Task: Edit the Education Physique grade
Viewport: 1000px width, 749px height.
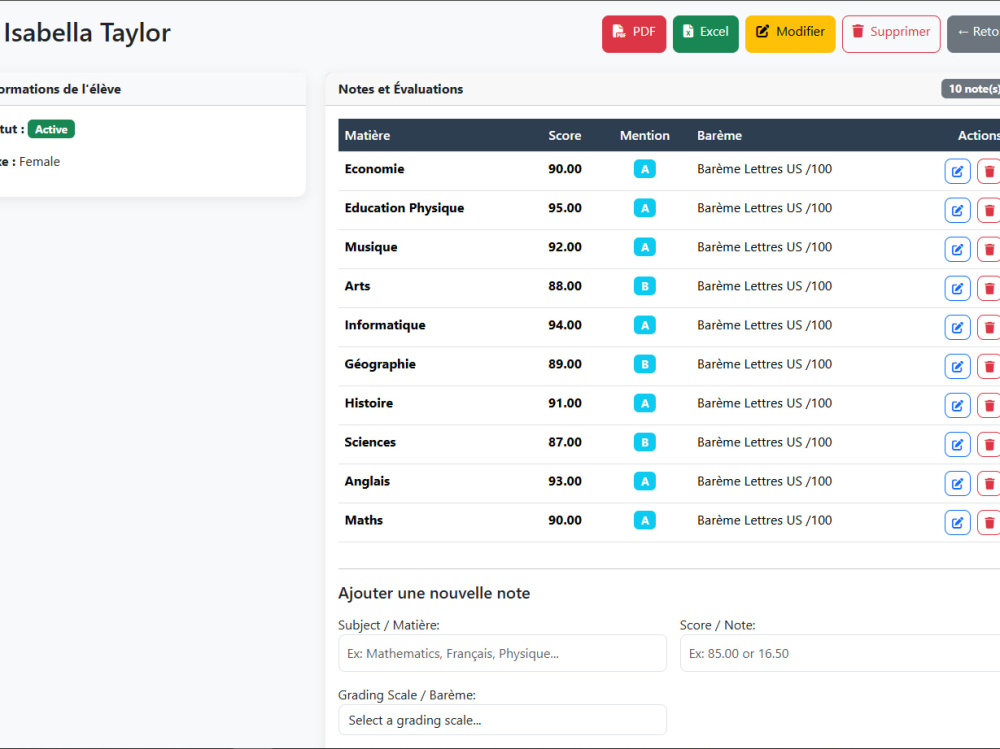Action: coord(957,210)
